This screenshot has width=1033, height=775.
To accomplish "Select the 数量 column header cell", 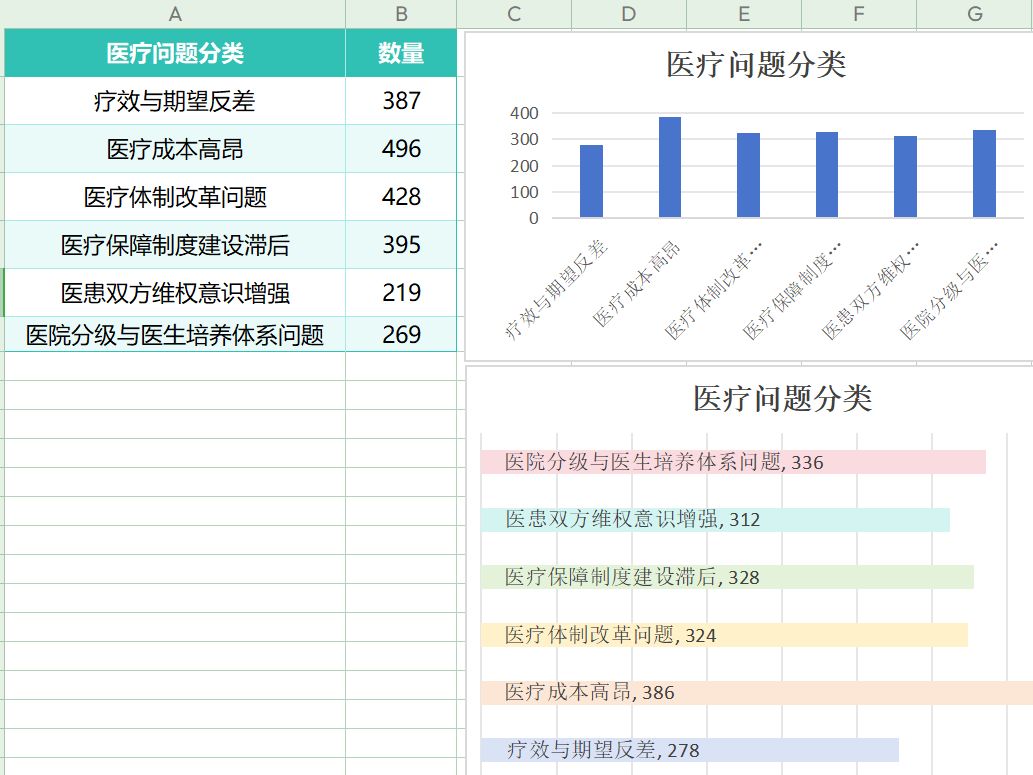I will [401, 53].
